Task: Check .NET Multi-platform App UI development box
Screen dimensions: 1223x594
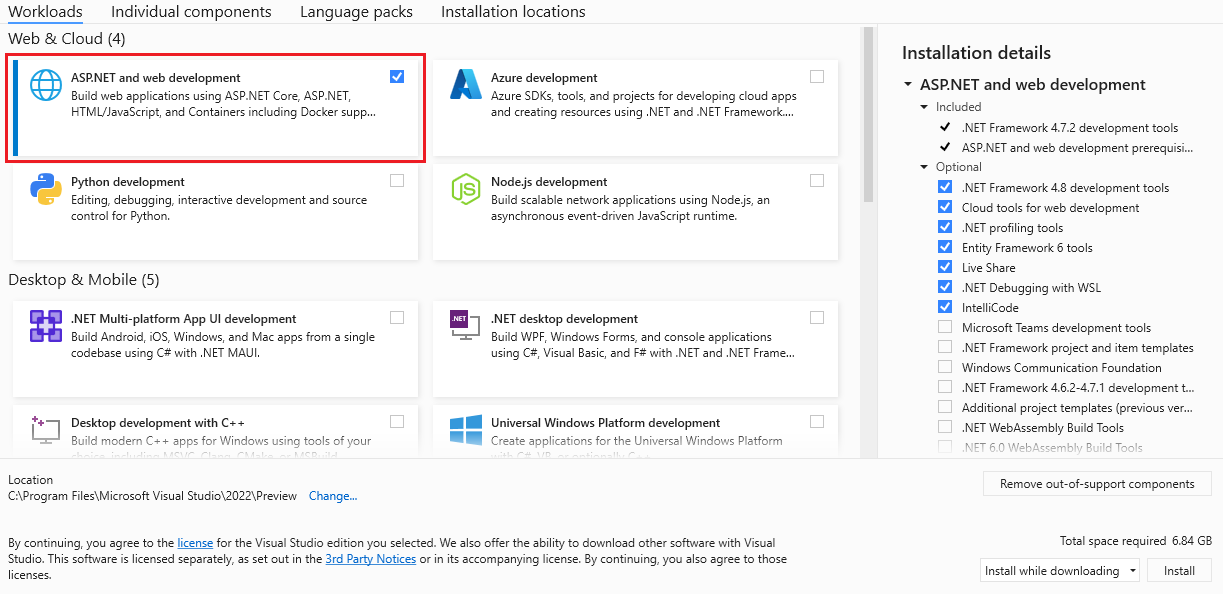Action: [x=397, y=318]
